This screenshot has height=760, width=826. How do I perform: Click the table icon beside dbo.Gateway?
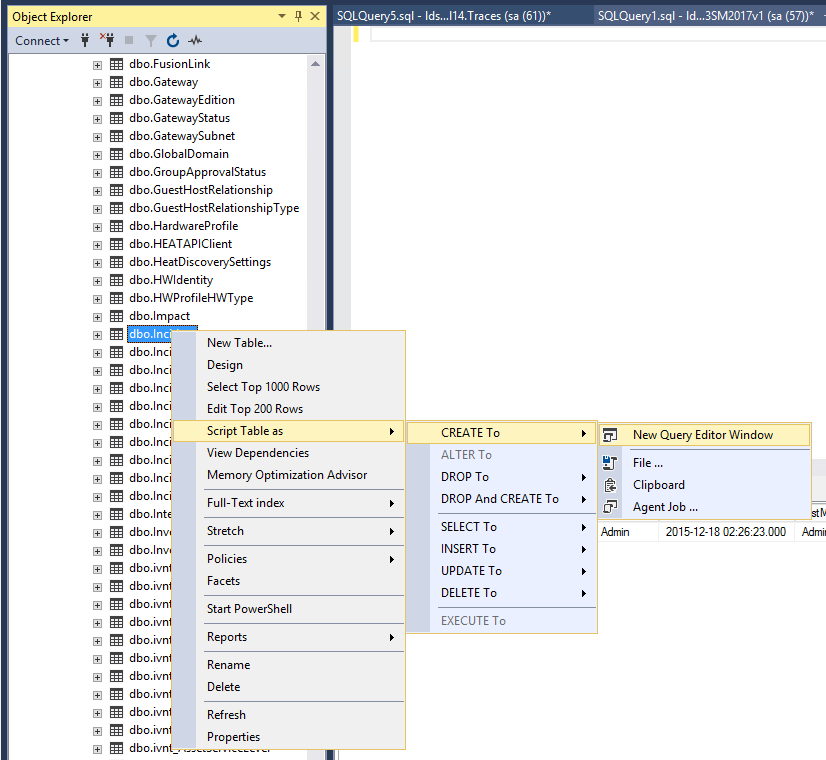[117, 82]
